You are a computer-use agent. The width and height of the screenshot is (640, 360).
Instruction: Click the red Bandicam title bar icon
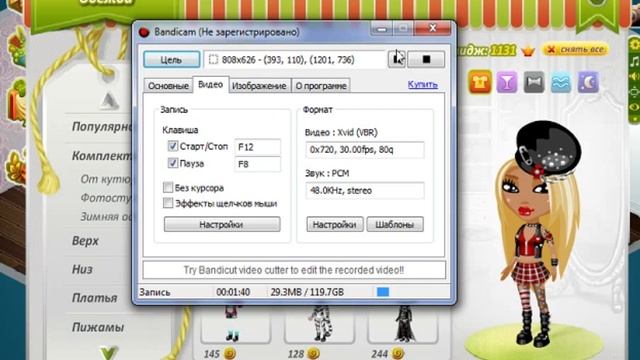coord(144,32)
